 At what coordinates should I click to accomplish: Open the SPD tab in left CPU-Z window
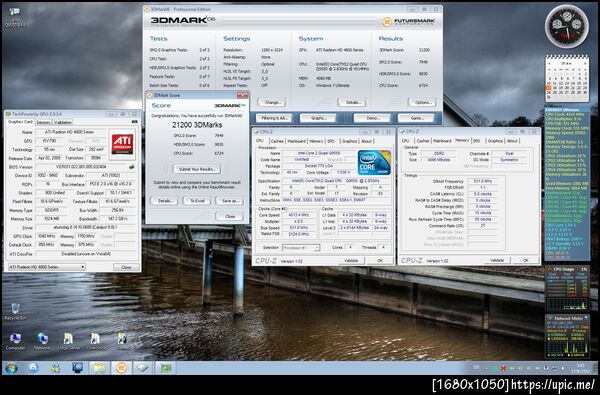pos(331,141)
